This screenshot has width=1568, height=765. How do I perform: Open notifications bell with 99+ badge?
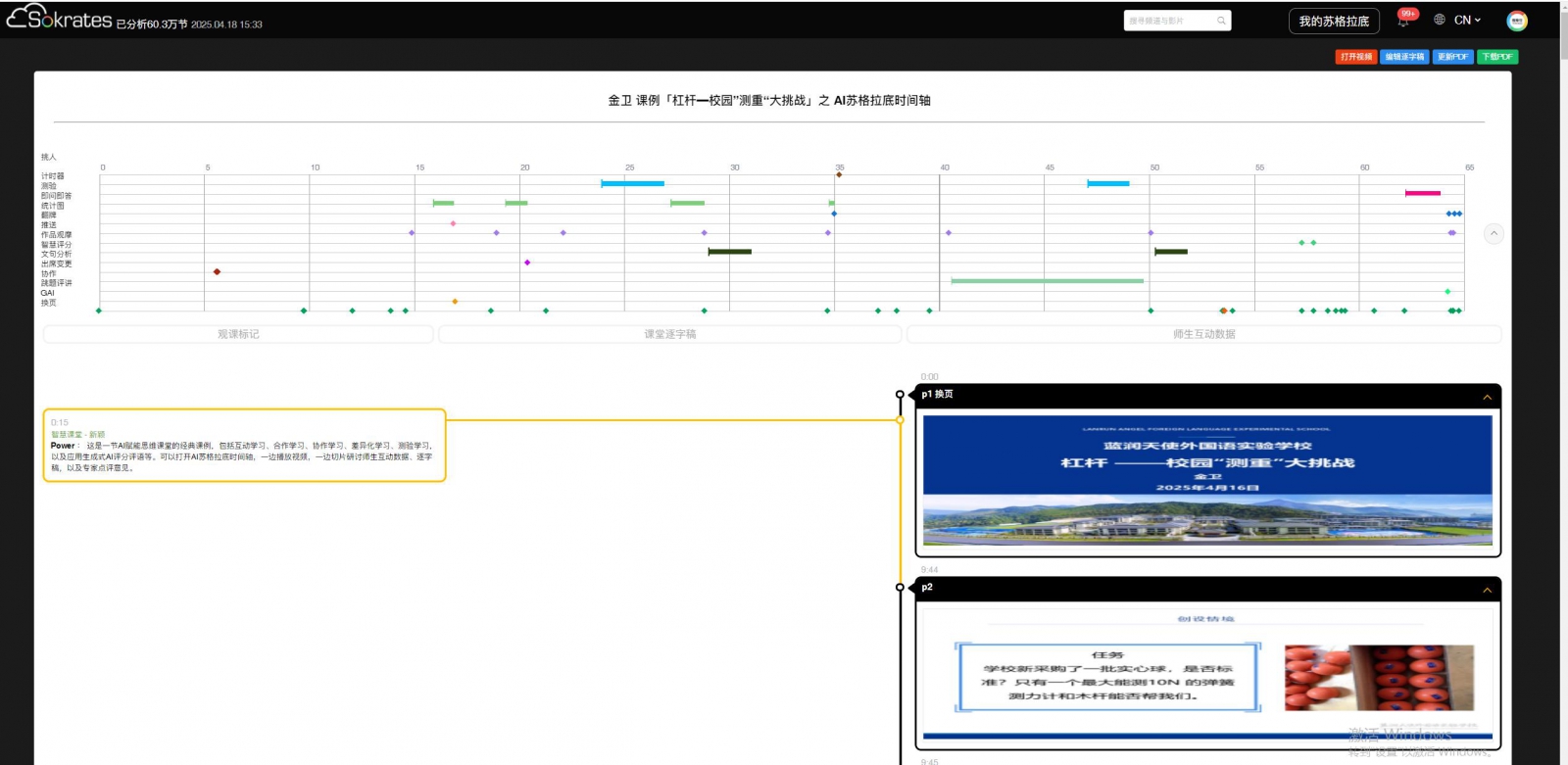pyautogui.click(x=1403, y=21)
